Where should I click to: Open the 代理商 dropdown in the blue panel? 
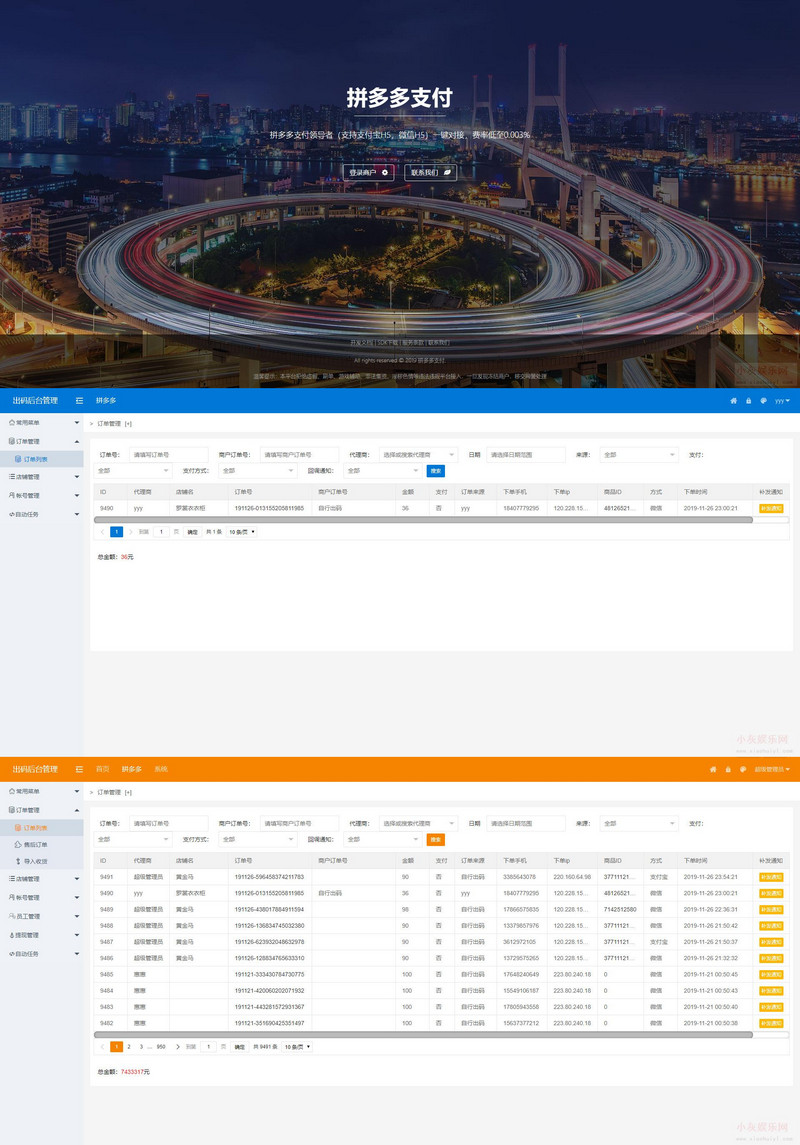(418, 454)
